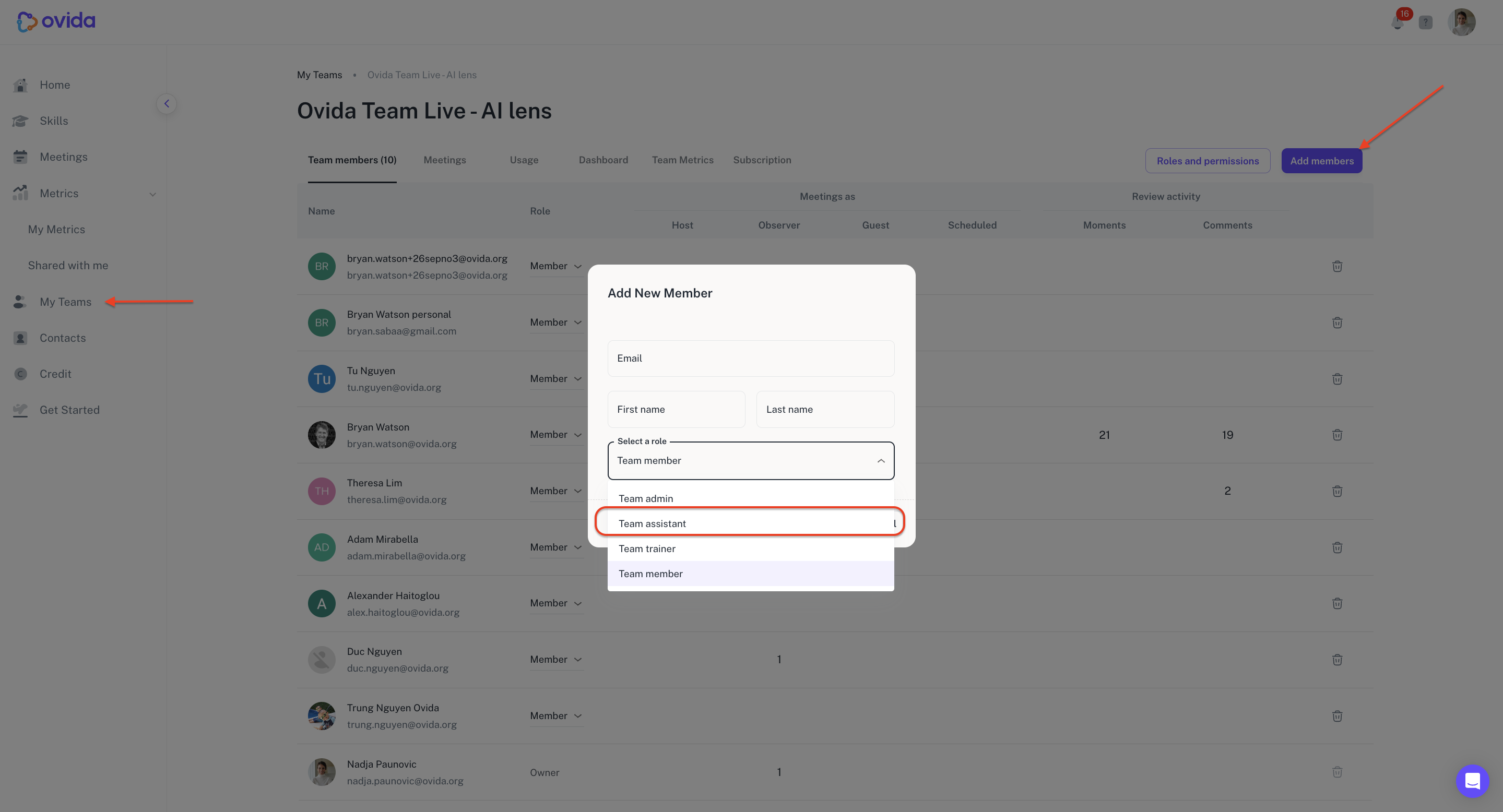1503x812 pixels.
Task: Open Shared with me in sidebar
Action: (68, 266)
